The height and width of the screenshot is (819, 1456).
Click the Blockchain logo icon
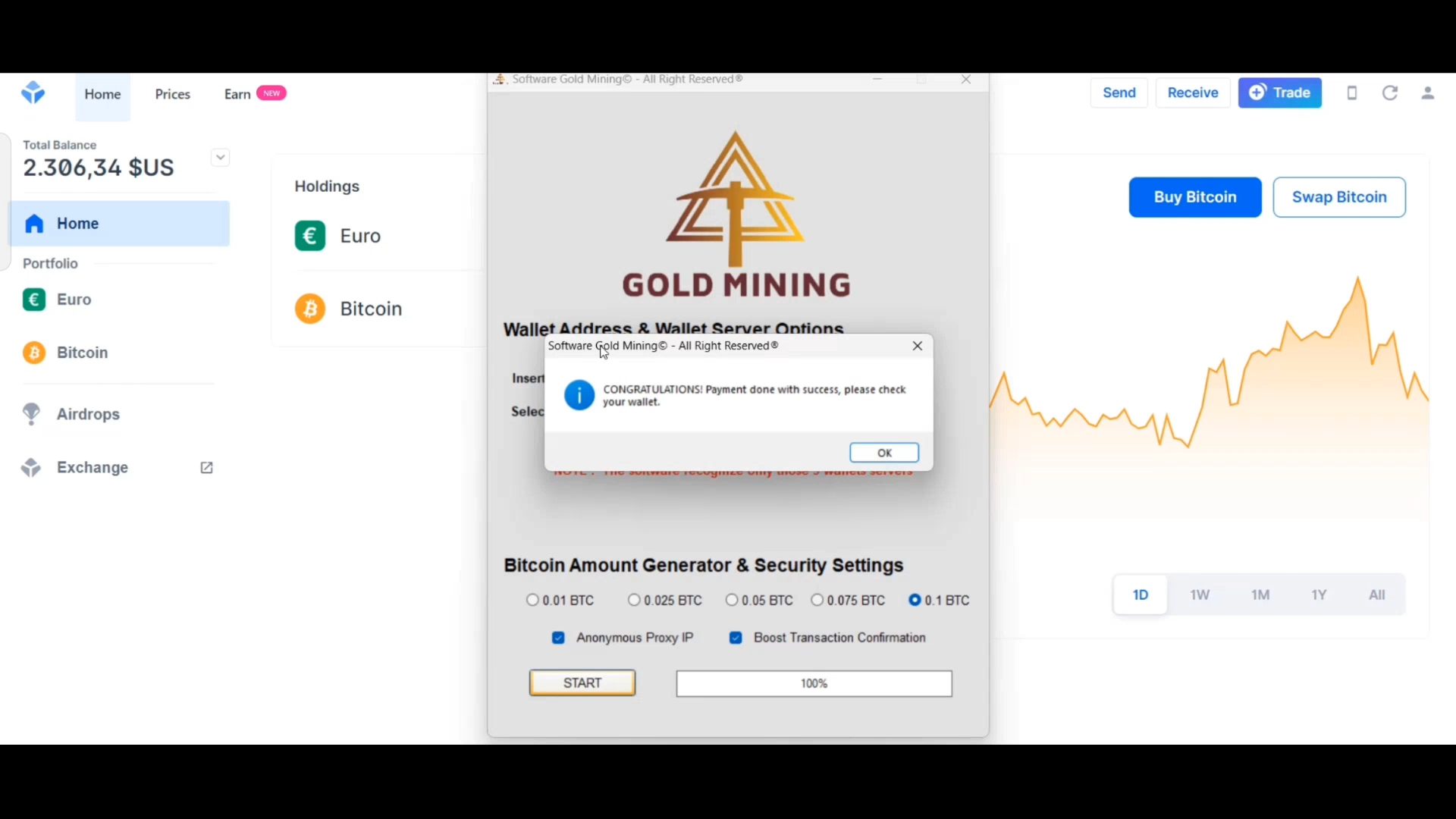pyautogui.click(x=33, y=93)
